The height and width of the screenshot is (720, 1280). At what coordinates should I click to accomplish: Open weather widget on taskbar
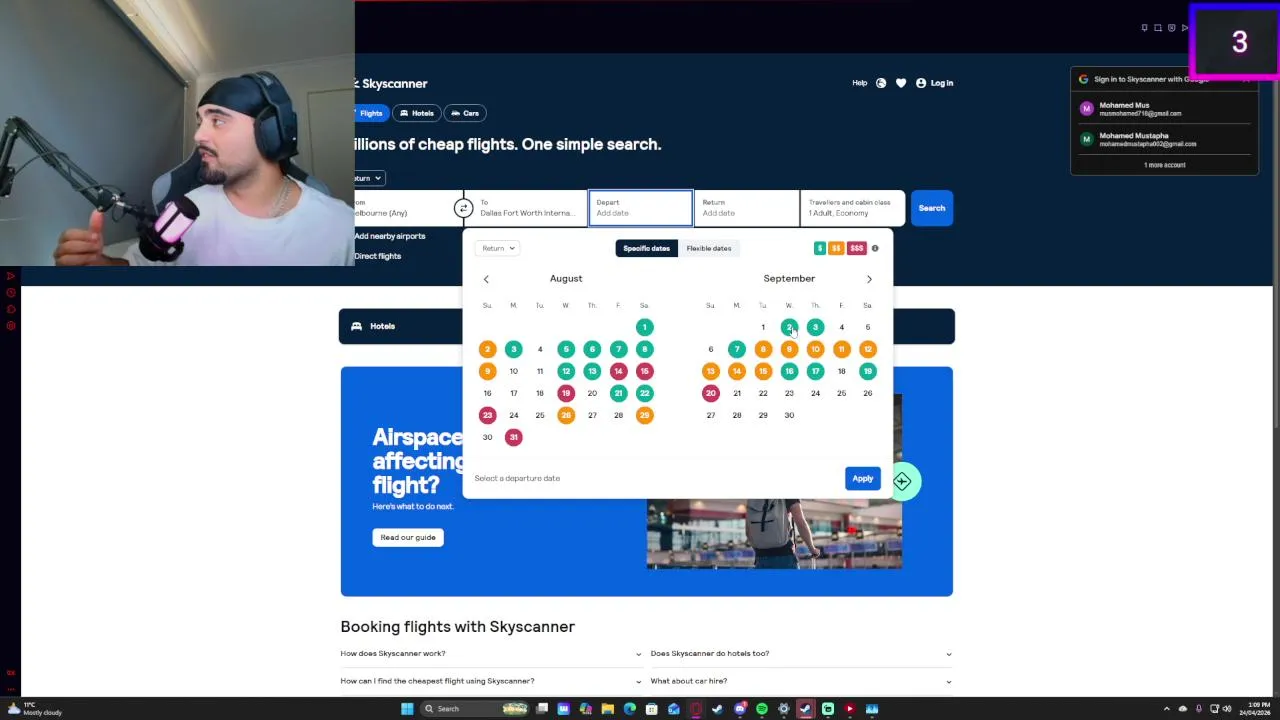(x=35, y=709)
